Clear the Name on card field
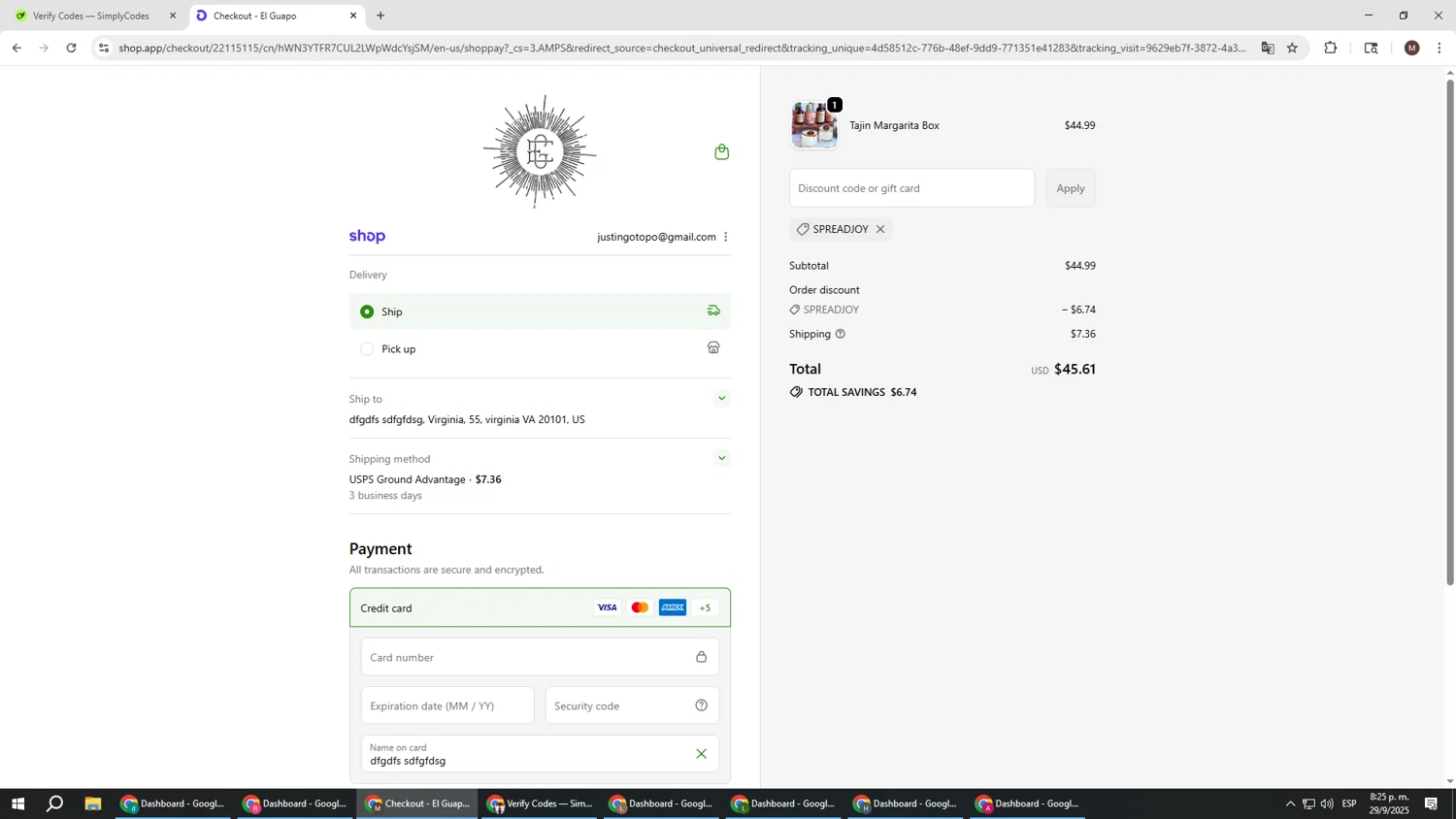The image size is (1456, 819). pos(701,754)
